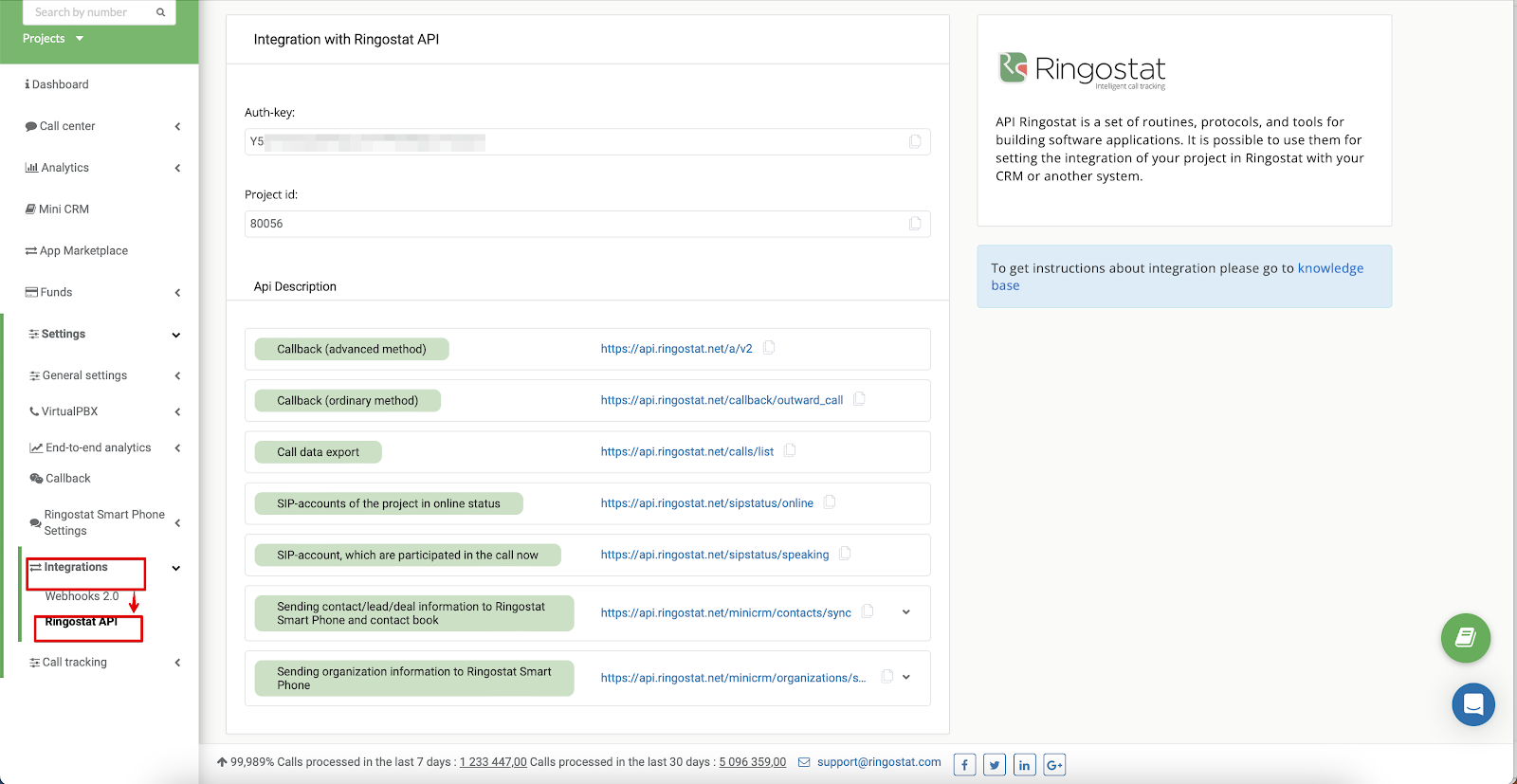Screen dimensions: 1517x784
Task: Expand Call tracking menu arrow
Action: pyautogui.click(x=177, y=663)
